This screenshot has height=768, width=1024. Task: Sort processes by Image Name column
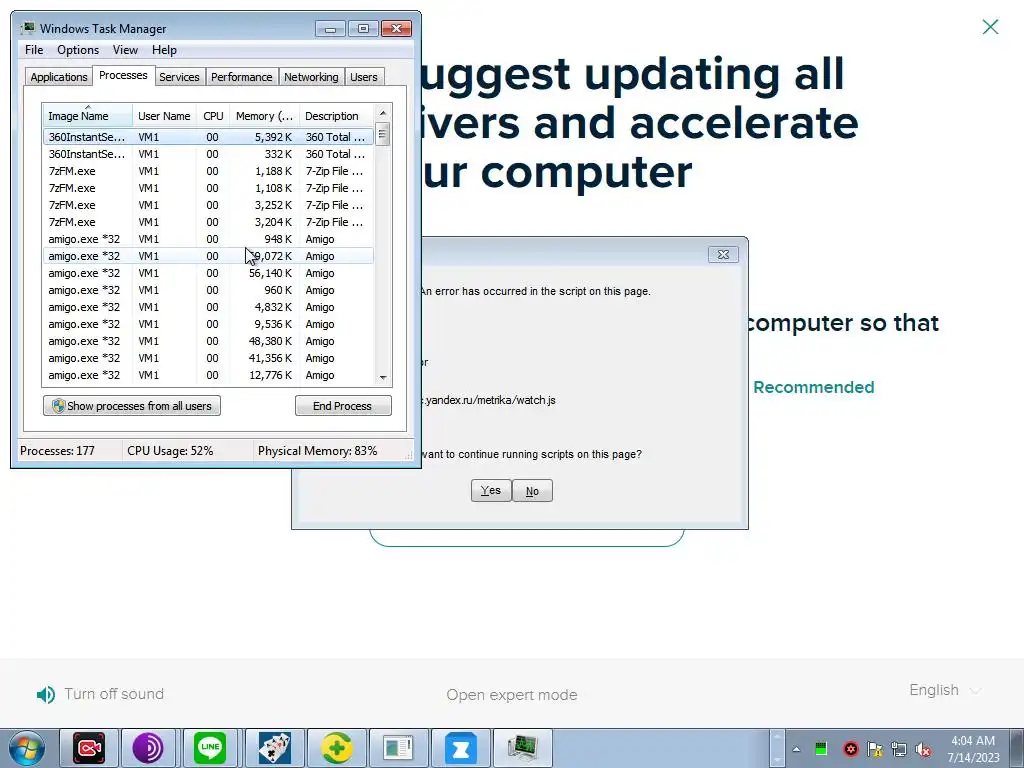coord(88,116)
